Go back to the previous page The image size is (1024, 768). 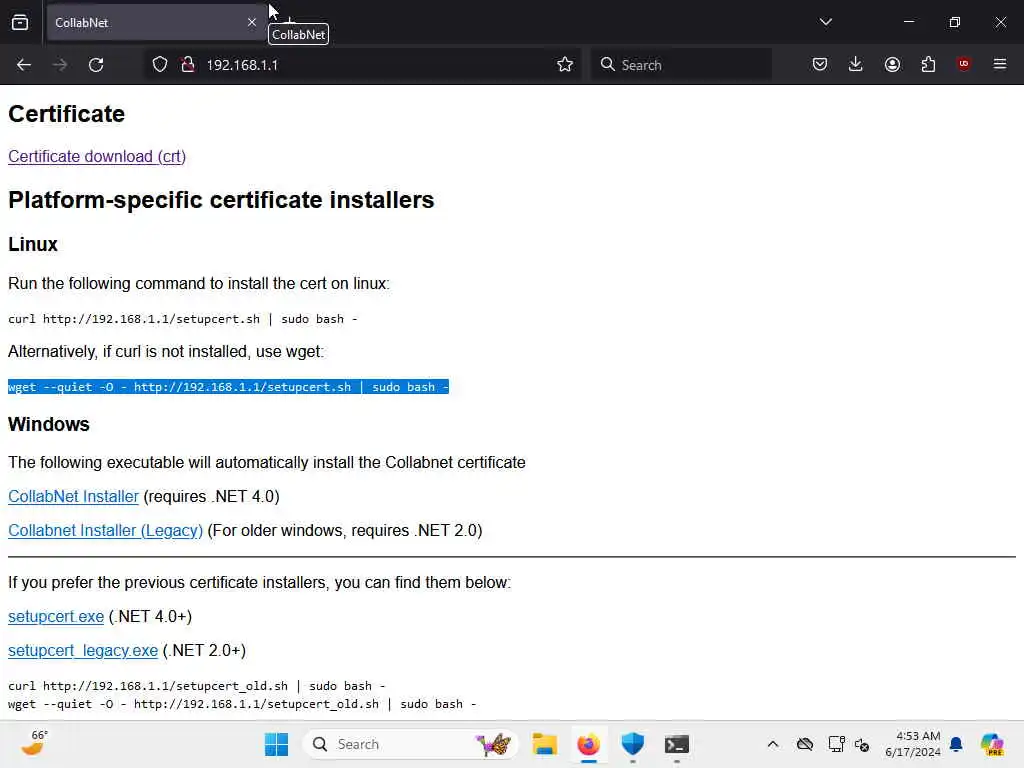click(24, 65)
